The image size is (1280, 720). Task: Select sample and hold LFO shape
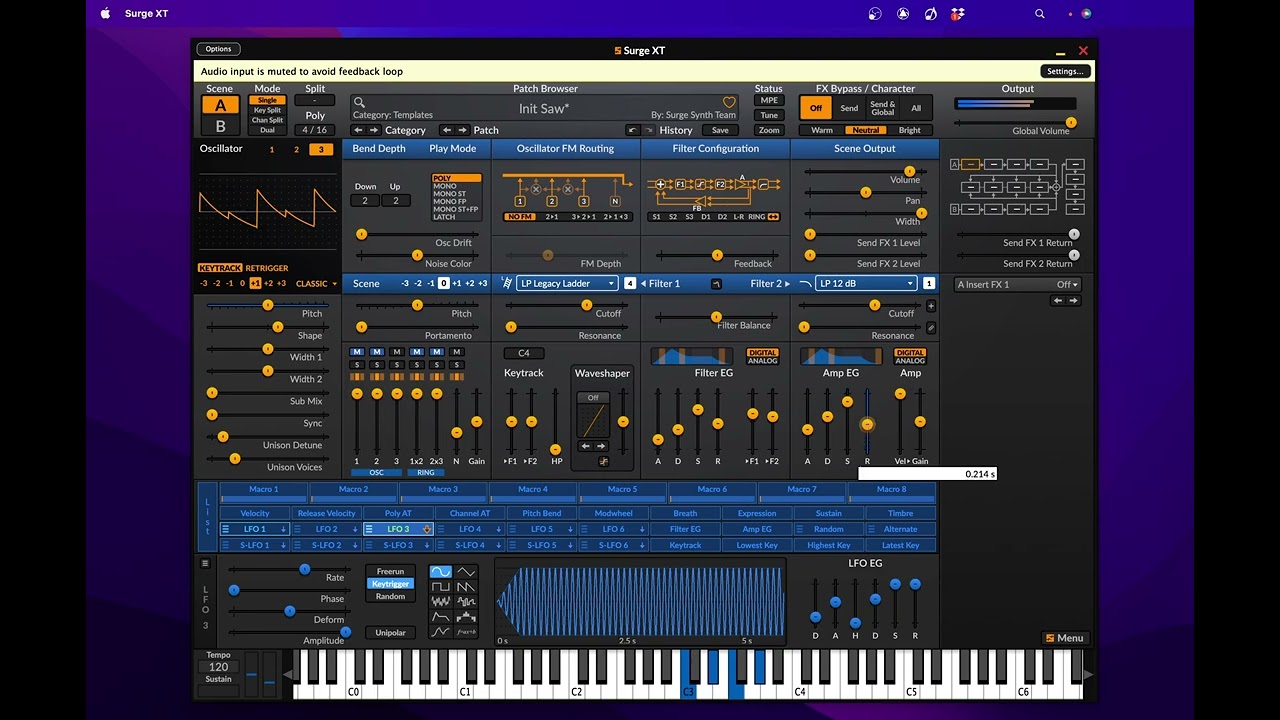pyautogui.click(x=466, y=602)
